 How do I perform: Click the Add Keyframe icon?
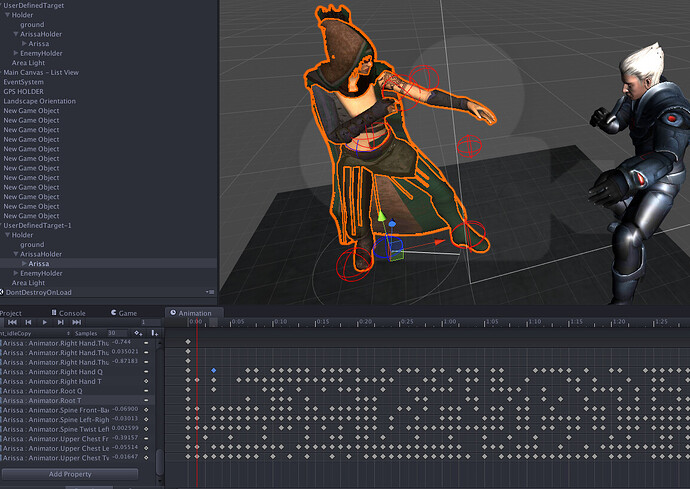coord(138,332)
